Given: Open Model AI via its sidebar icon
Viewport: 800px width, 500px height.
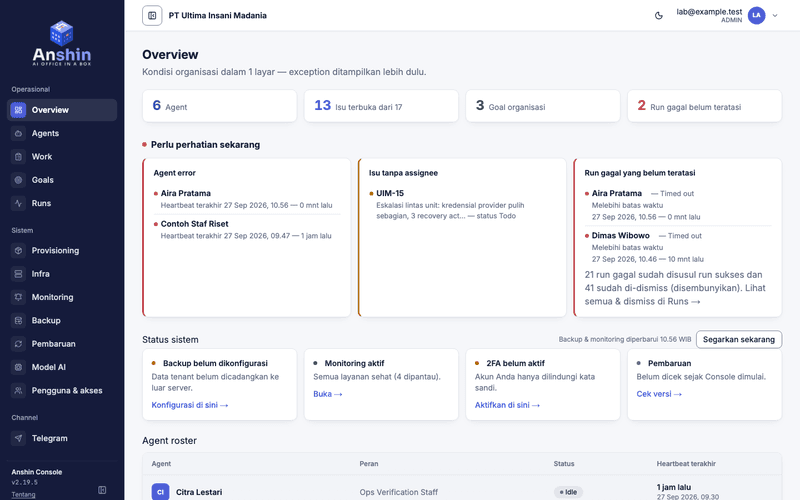Looking at the screenshot, I should [x=18, y=367].
